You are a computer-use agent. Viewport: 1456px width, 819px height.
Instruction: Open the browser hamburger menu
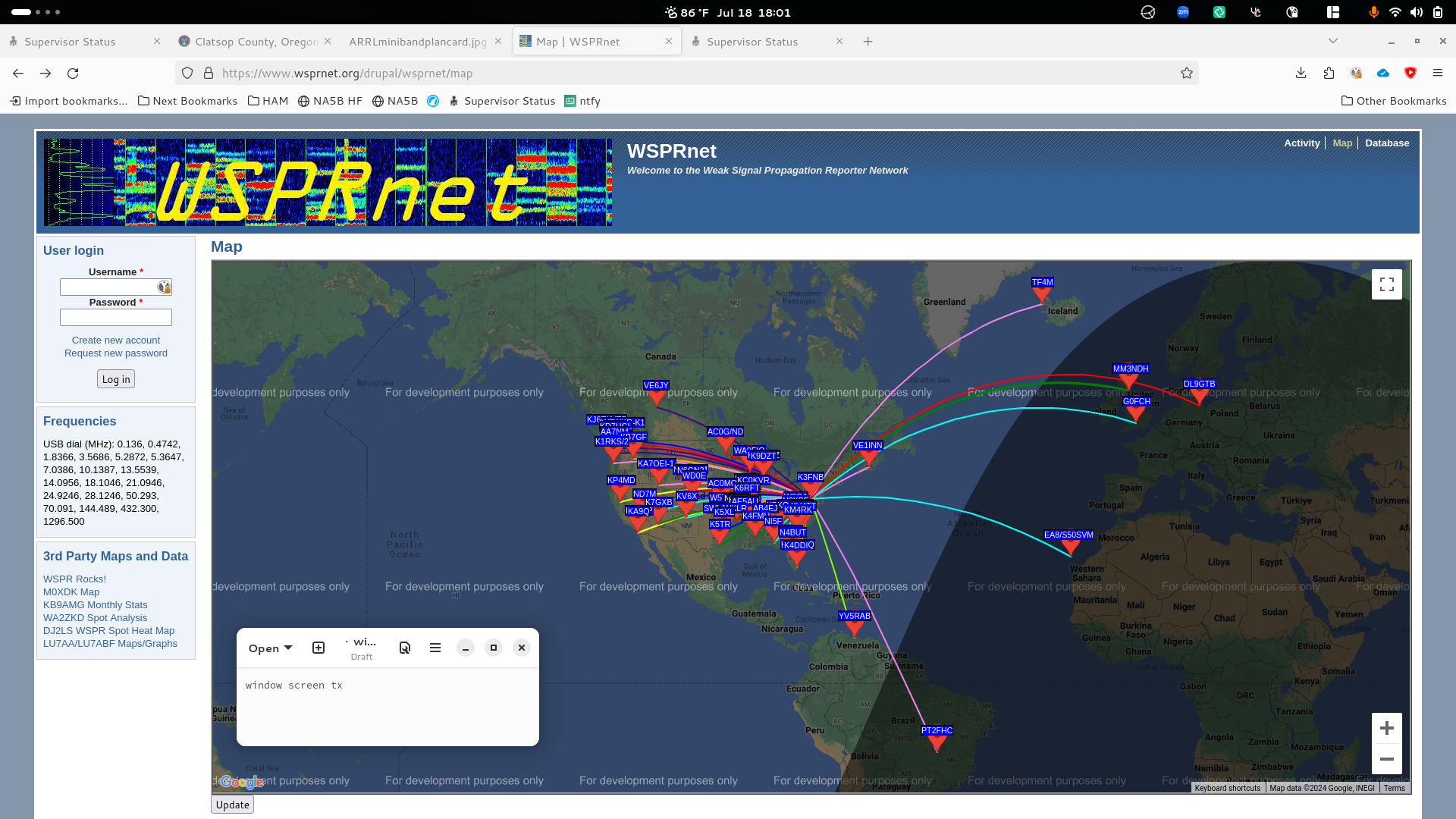pos(1438,73)
